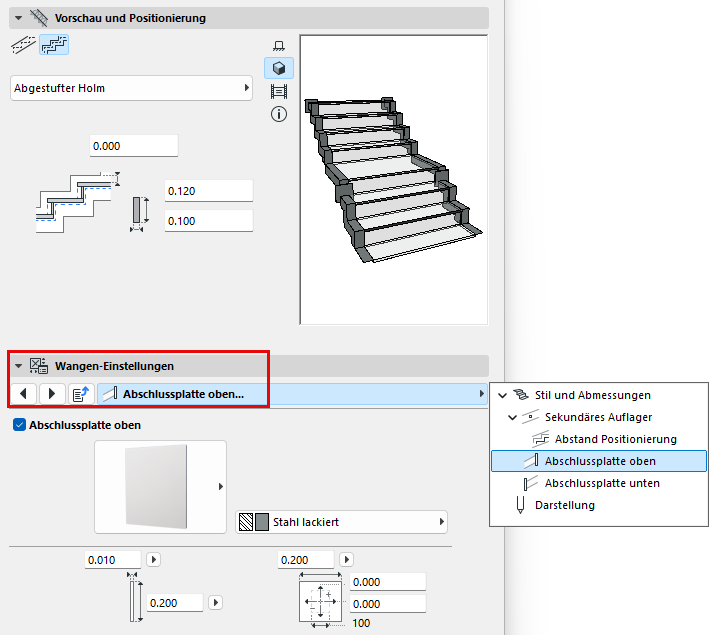Click the hatch pattern icon beside Stahl lackiert
Viewport: 716px width, 635px height.
(x=246, y=522)
